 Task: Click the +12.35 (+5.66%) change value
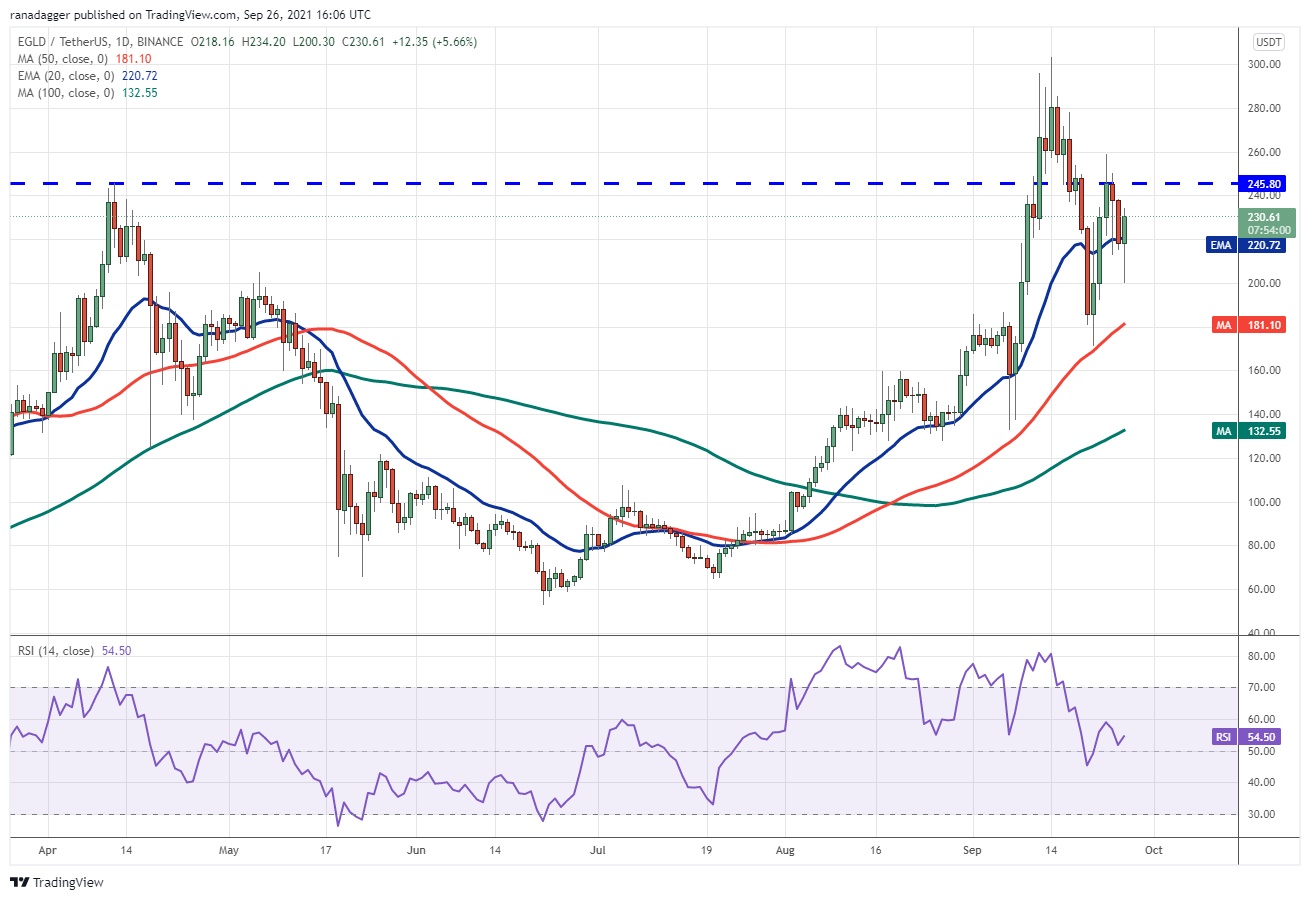[x=436, y=42]
